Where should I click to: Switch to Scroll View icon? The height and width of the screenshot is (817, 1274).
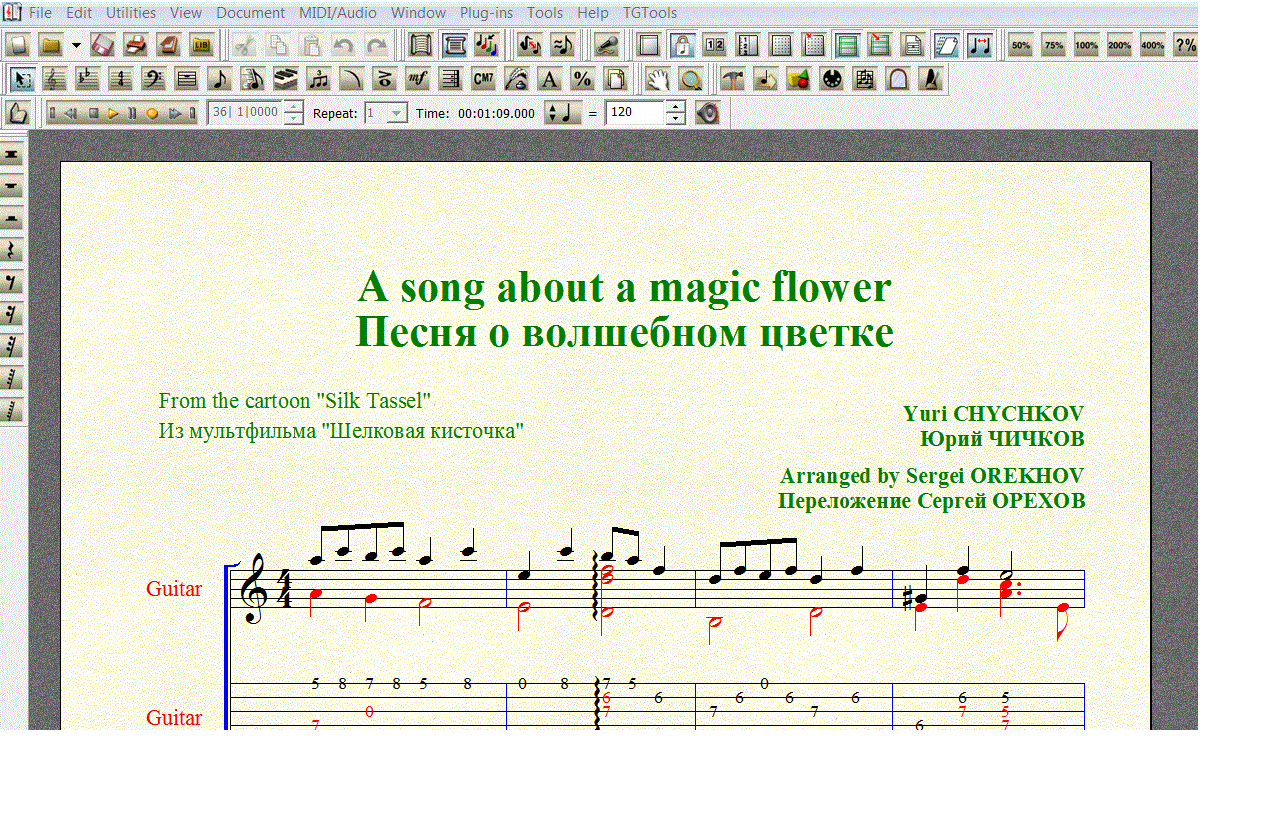click(421, 45)
